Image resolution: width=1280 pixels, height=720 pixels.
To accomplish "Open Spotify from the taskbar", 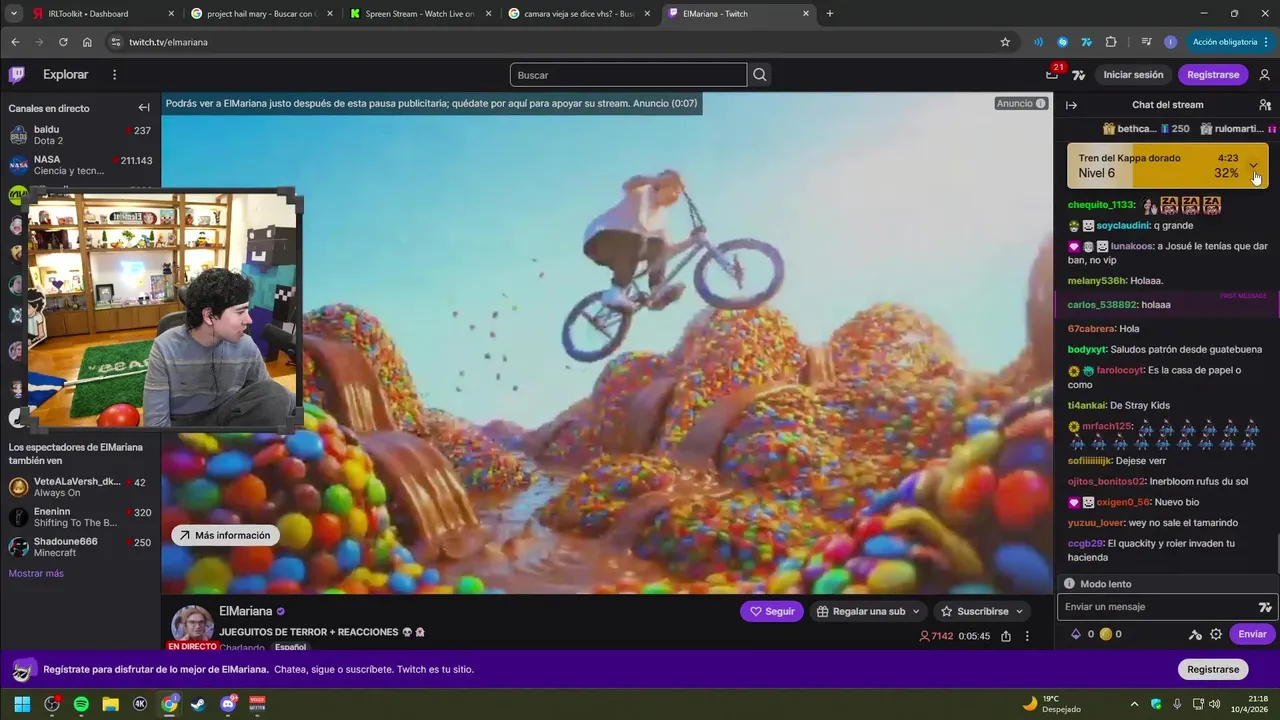I will click(x=81, y=704).
